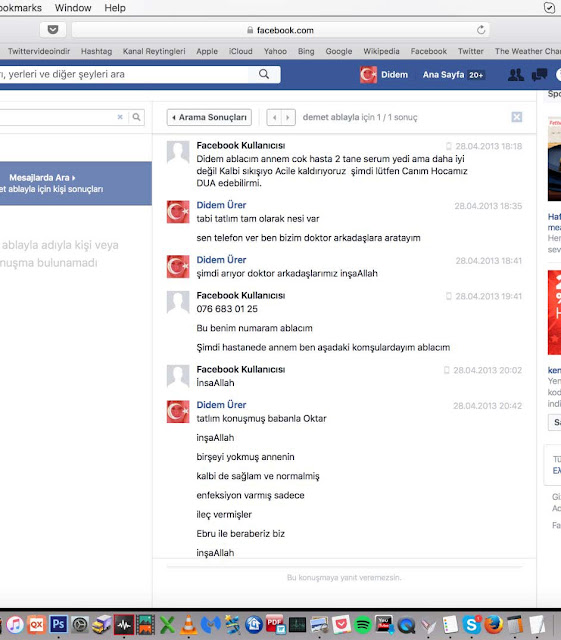The width and height of the screenshot is (561, 640).
Task: Launch Spotify from the dock
Action: [x=362, y=624]
